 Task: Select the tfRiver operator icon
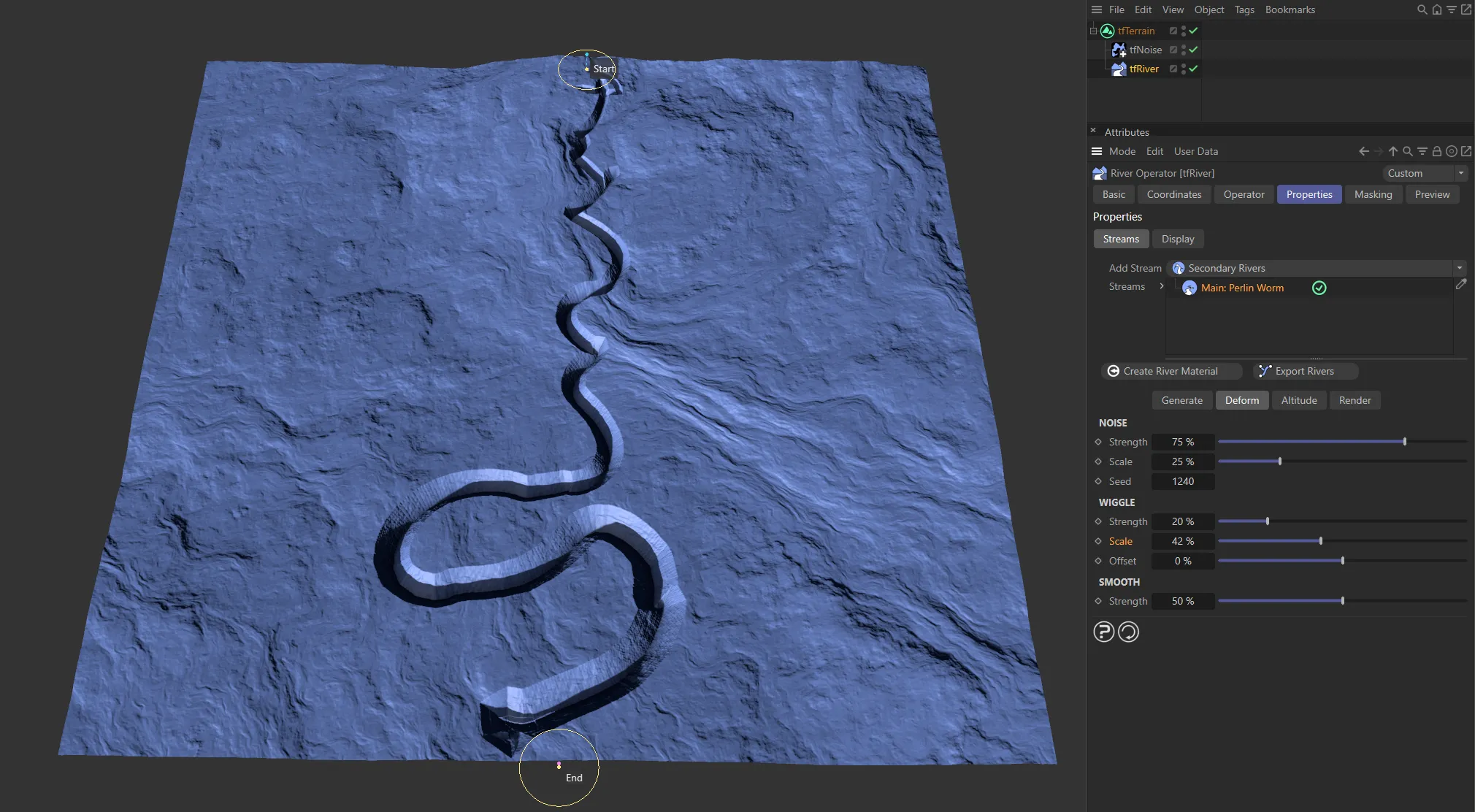(x=1119, y=69)
